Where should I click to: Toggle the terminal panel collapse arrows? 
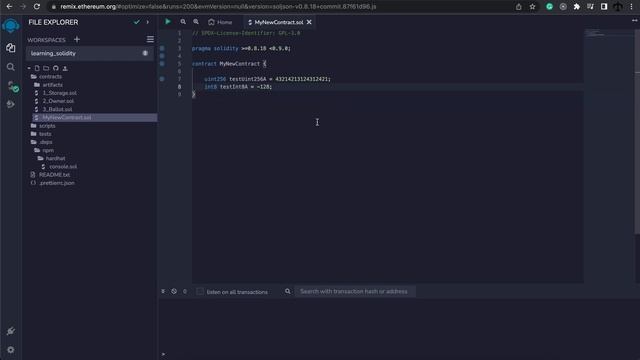[163, 291]
